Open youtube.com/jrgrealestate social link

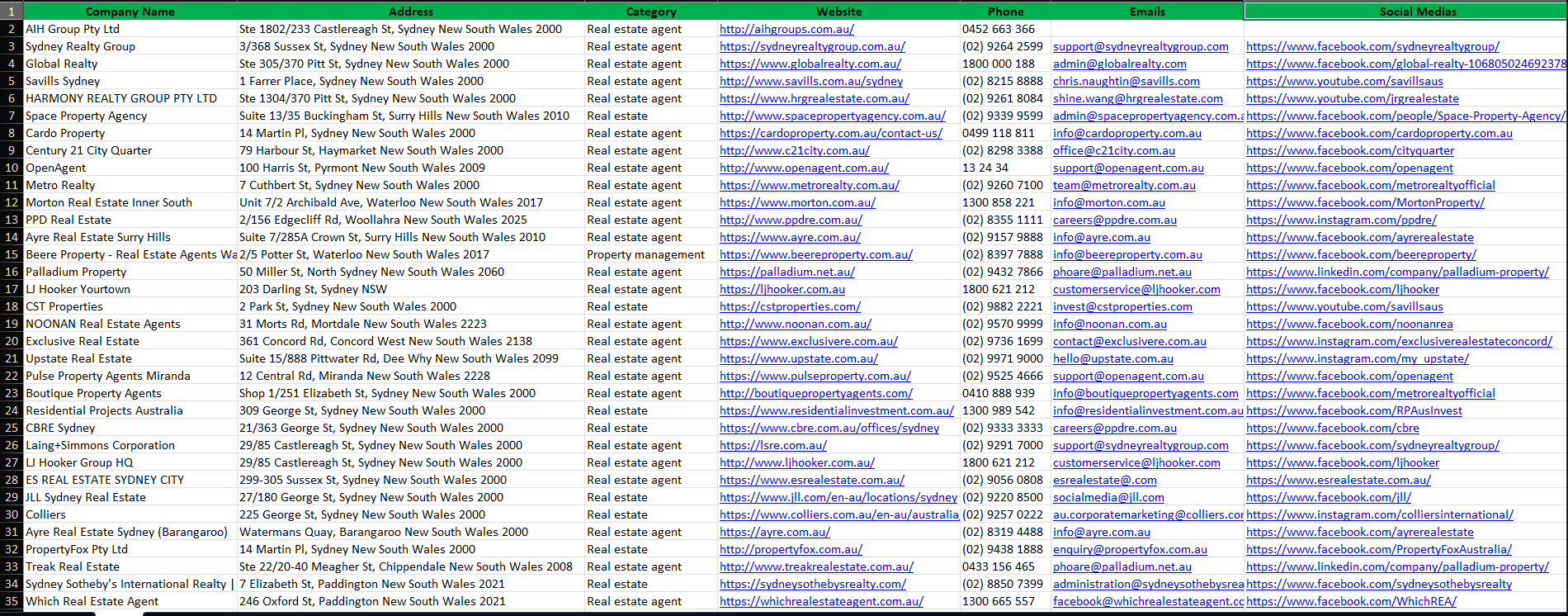tap(1353, 98)
